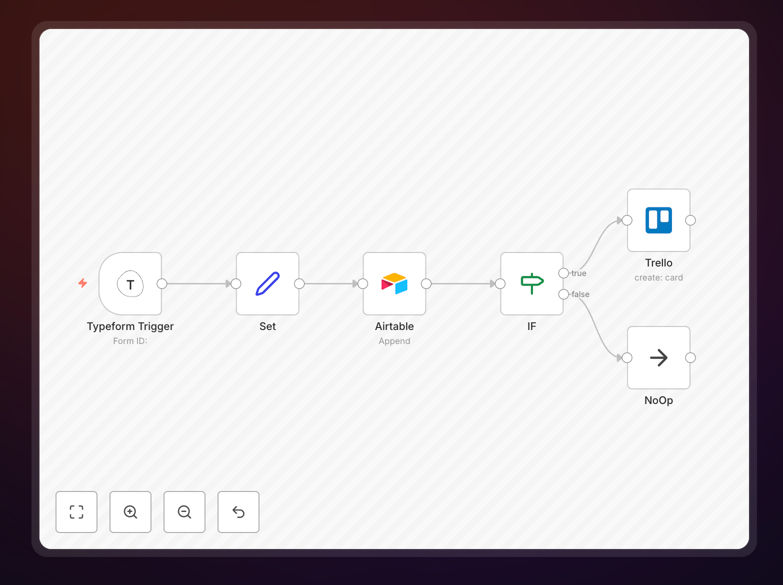Viewport: 783px width, 585px height.
Task: Fit workflow to view button
Action: coord(76,512)
